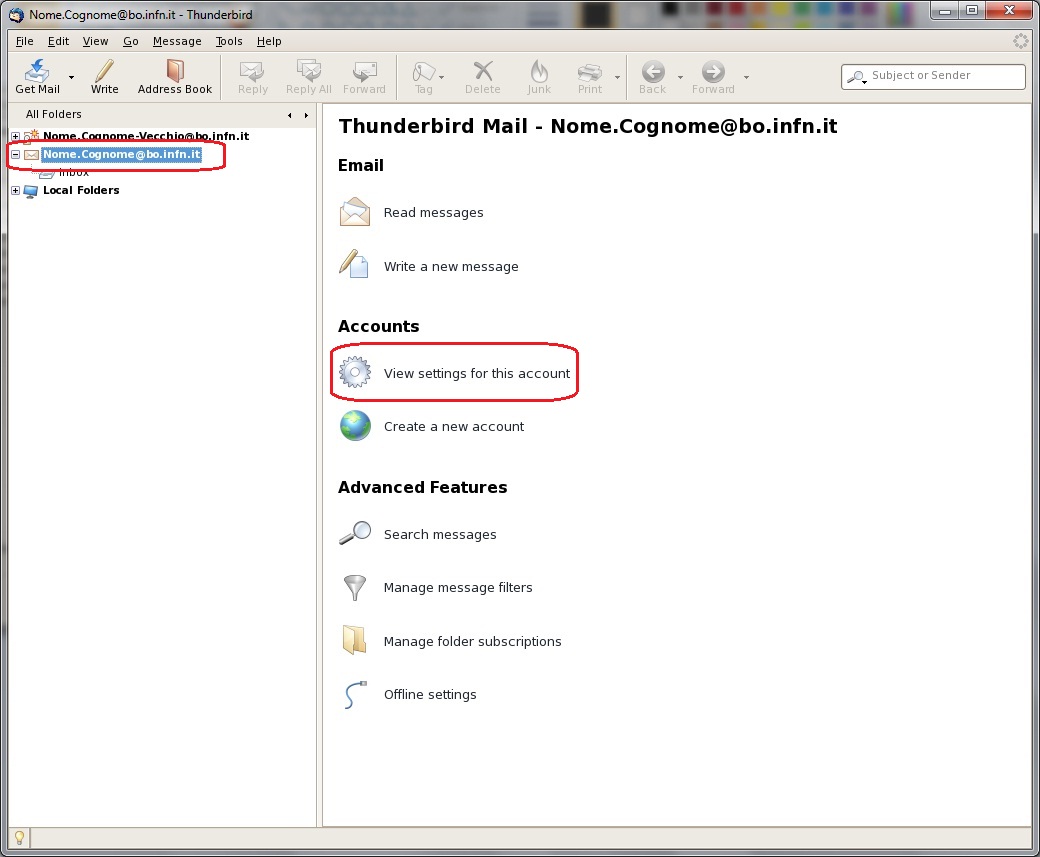Image resolution: width=1040 pixels, height=857 pixels.
Task: Click the activity throbber icon in menu bar
Action: [x=1021, y=41]
